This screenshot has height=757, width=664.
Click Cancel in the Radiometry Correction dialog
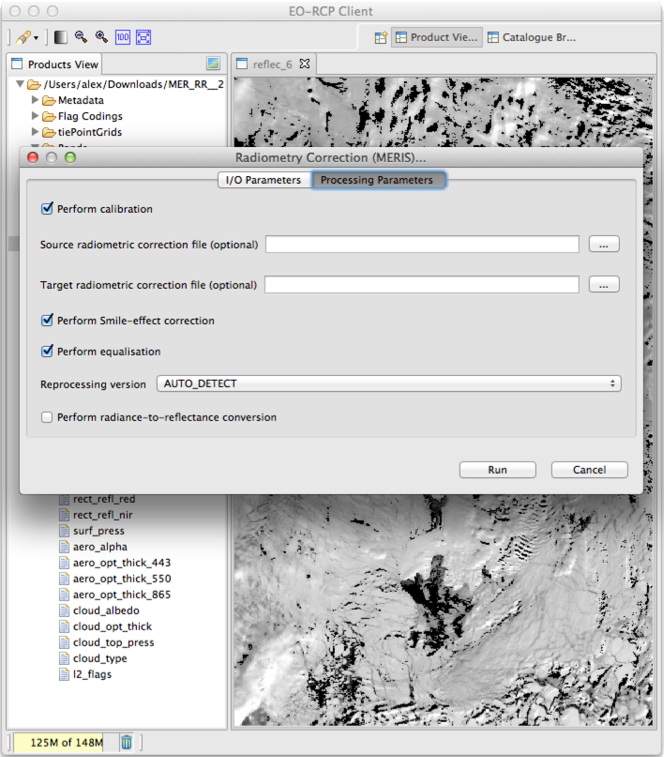pos(589,470)
